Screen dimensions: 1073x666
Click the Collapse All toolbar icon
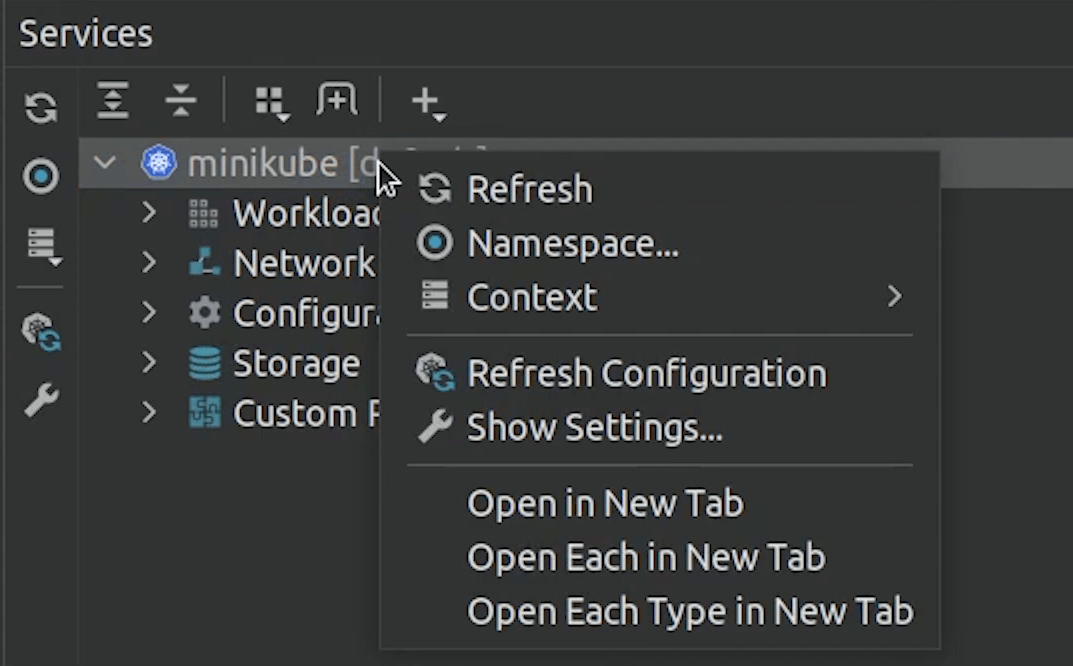180,101
